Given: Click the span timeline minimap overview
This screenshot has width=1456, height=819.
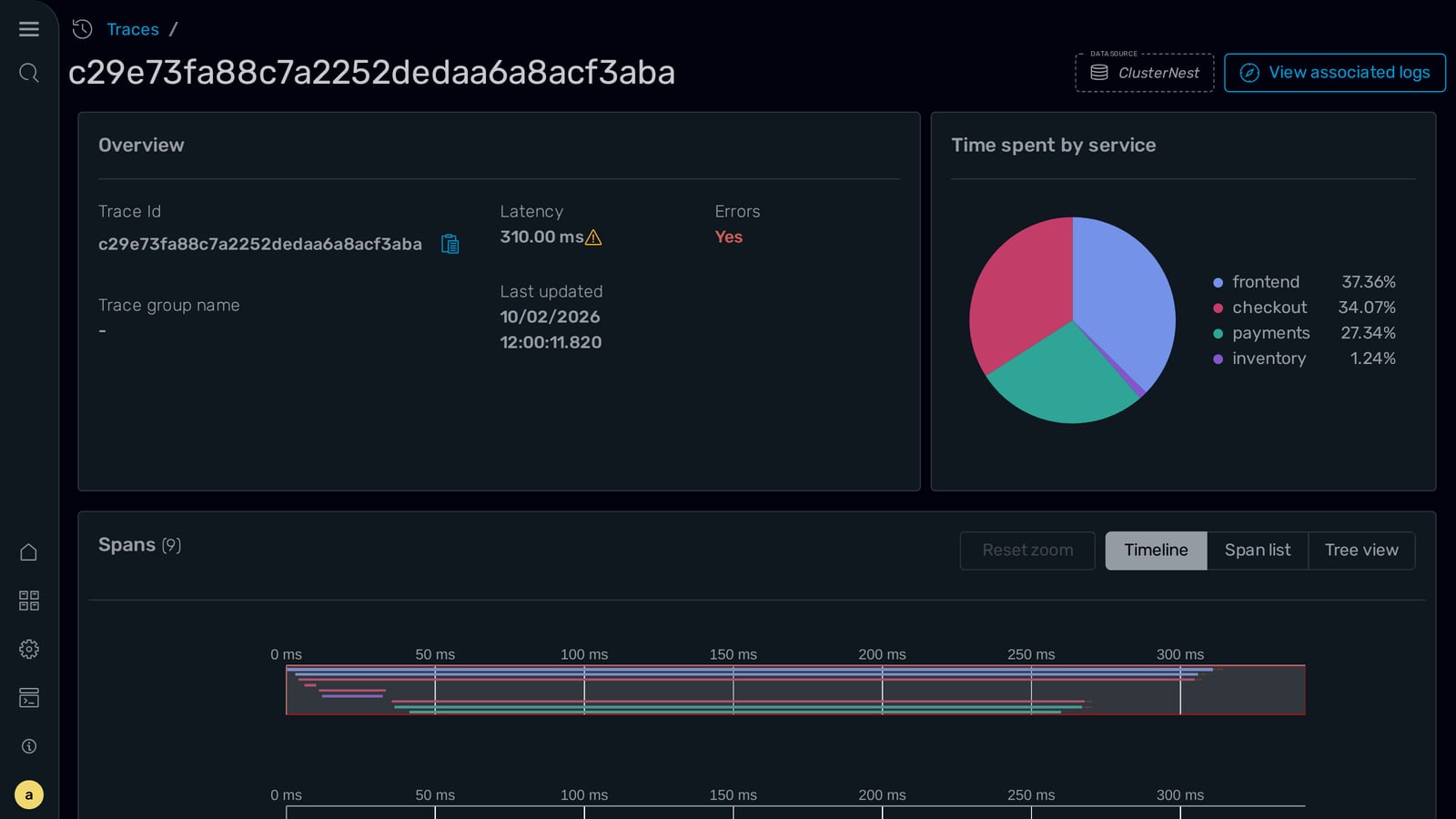Looking at the screenshot, I should pyautogui.click(x=795, y=690).
